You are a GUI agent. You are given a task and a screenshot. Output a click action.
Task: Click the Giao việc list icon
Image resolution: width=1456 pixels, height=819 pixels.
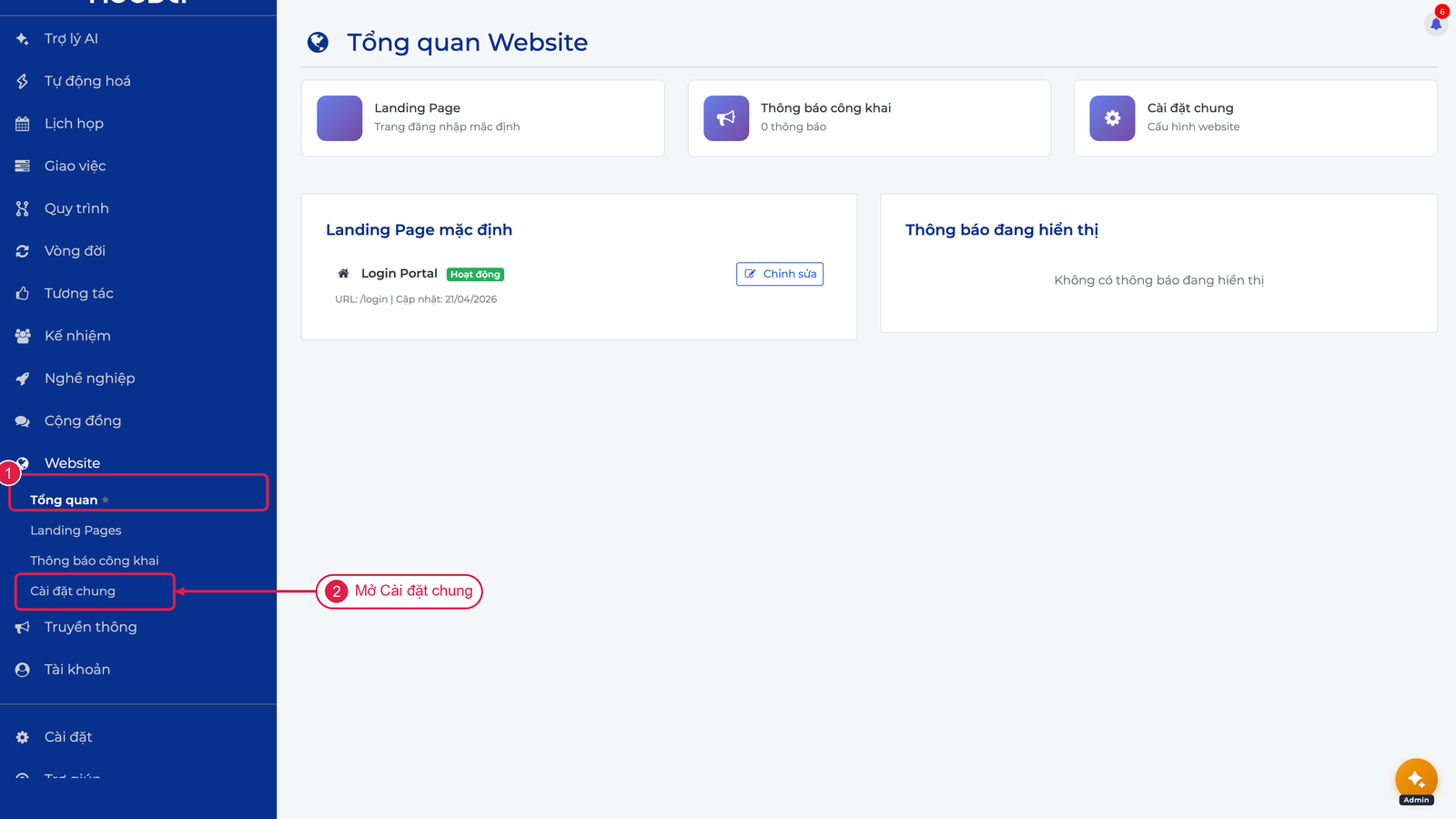click(x=23, y=166)
